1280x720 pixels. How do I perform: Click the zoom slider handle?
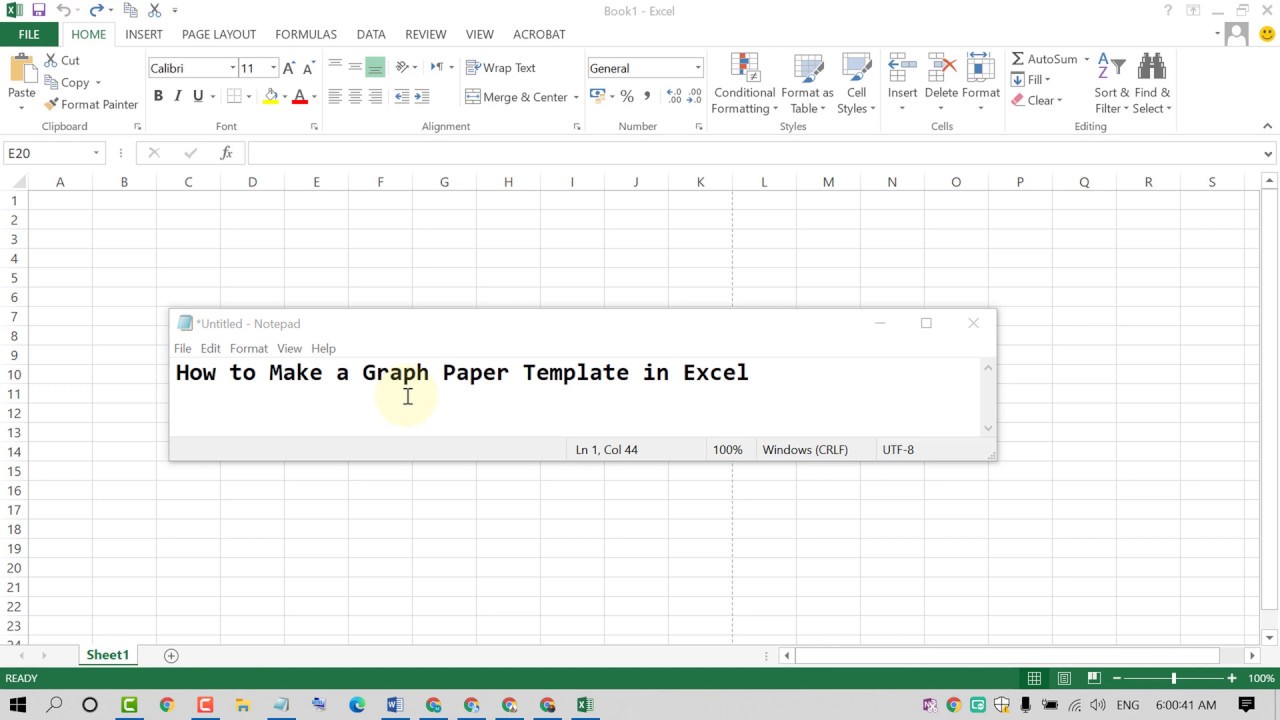1174,678
